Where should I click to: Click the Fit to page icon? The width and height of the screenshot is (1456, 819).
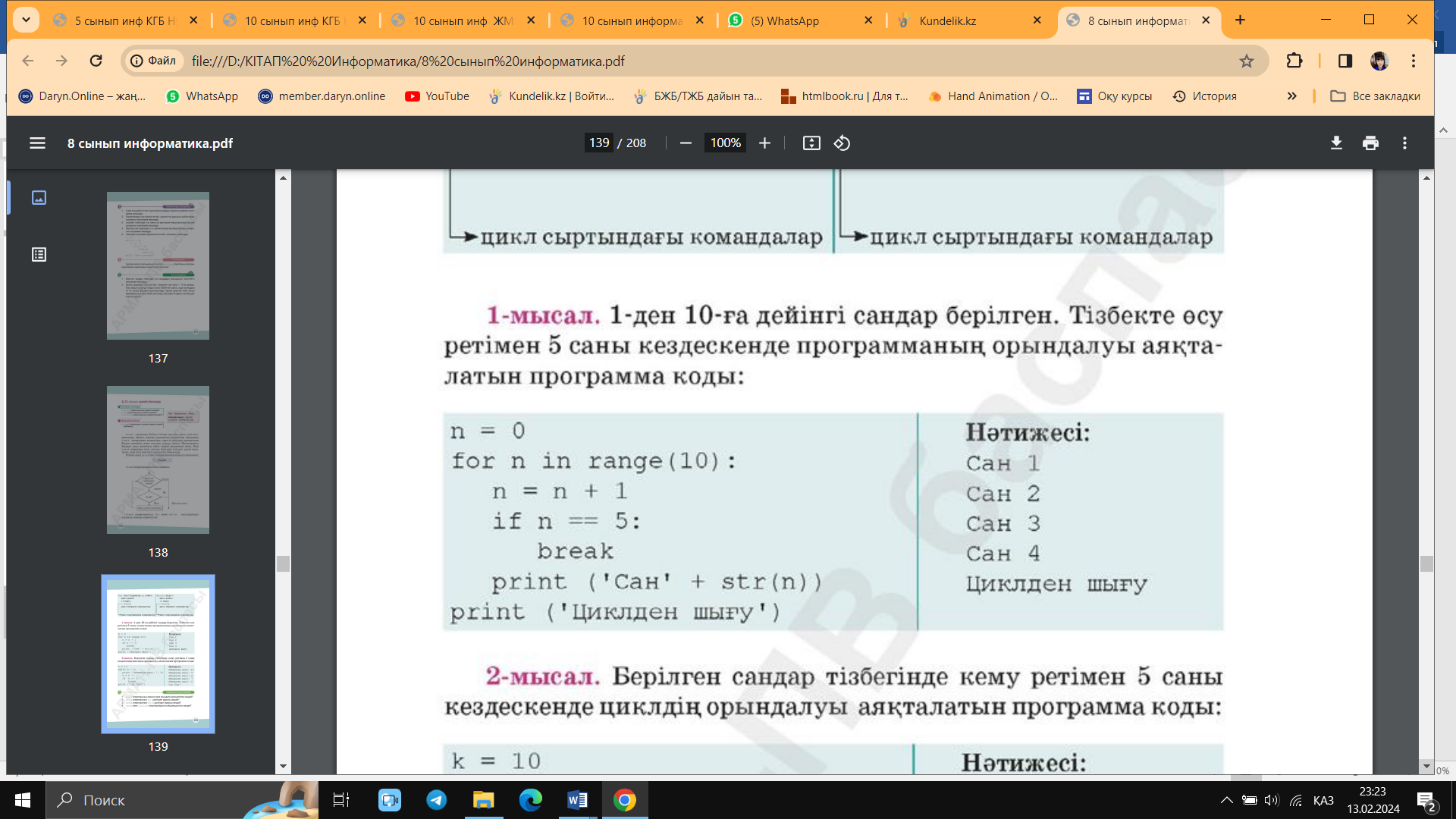point(811,143)
